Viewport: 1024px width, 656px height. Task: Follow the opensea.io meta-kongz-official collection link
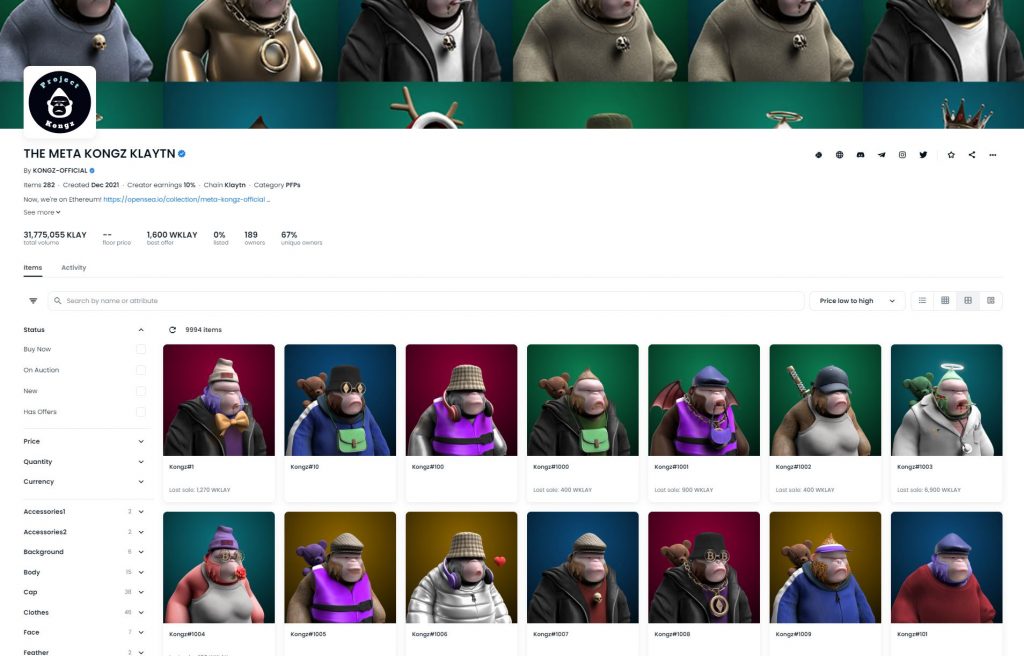point(186,199)
